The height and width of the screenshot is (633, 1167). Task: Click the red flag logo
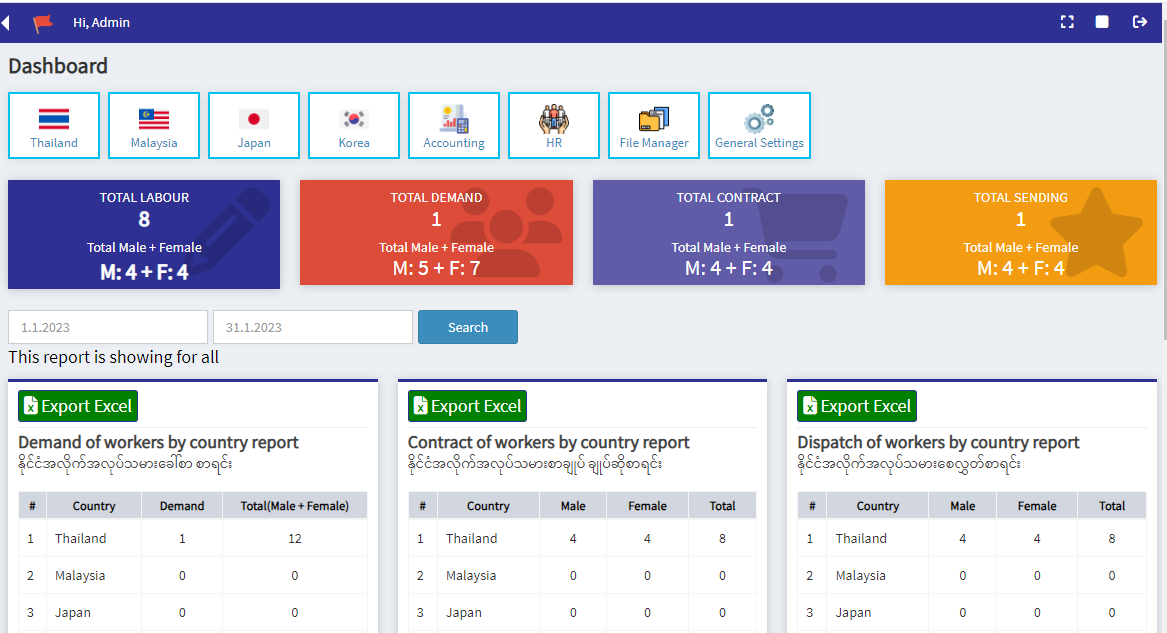[42, 23]
